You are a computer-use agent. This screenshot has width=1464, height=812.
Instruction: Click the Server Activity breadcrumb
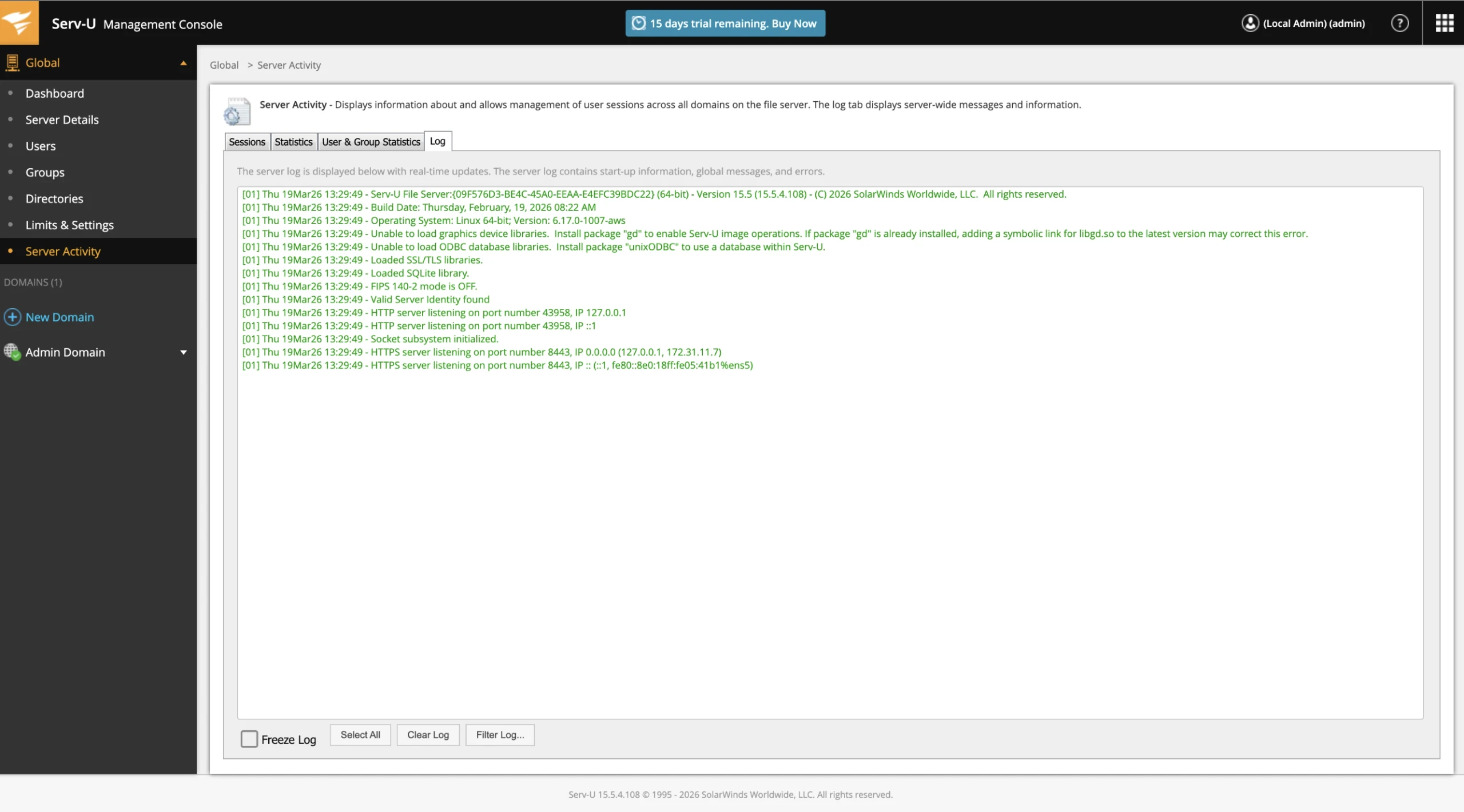(289, 65)
